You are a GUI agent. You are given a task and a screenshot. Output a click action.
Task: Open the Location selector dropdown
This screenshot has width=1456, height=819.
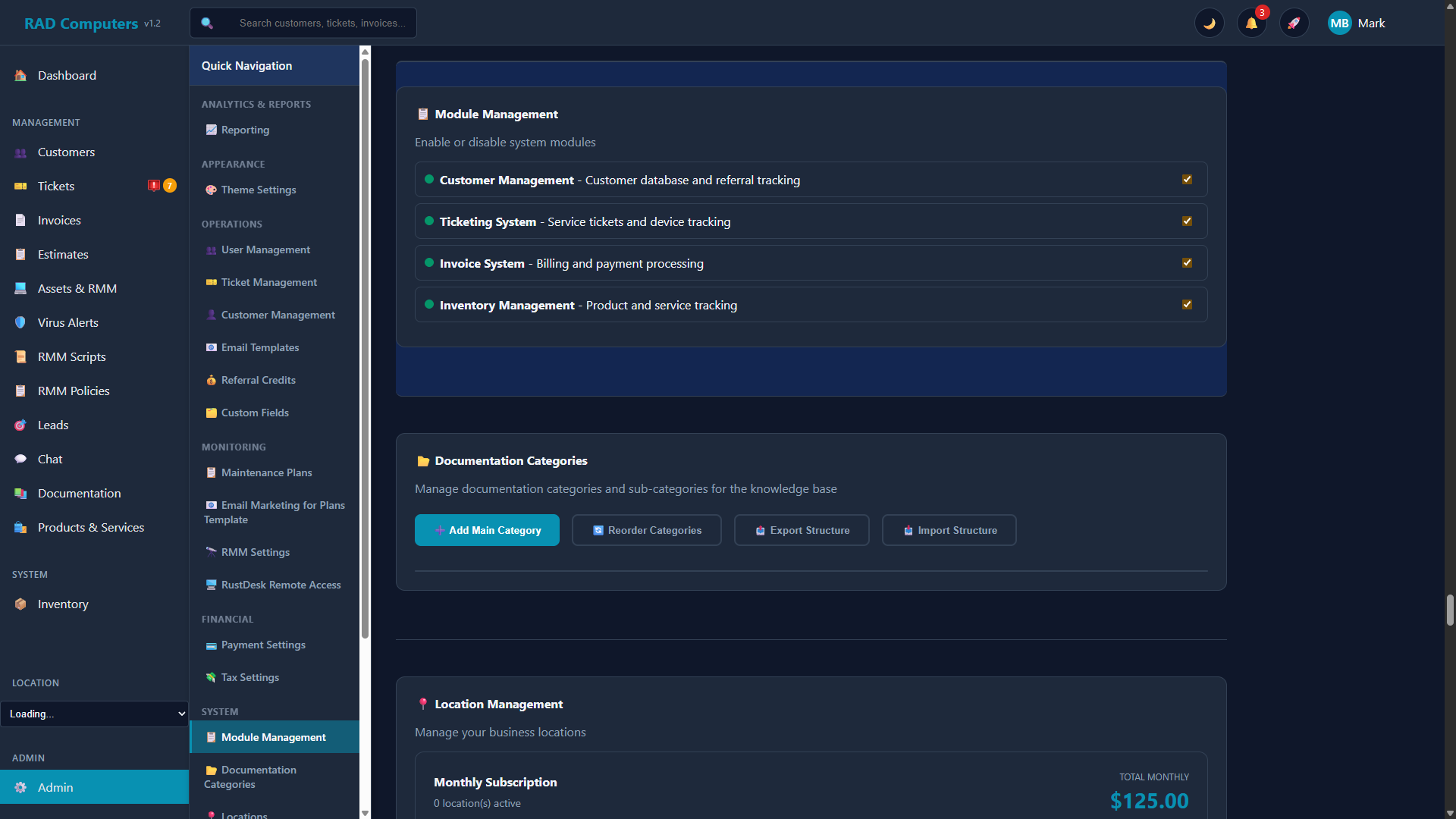pos(95,714)
